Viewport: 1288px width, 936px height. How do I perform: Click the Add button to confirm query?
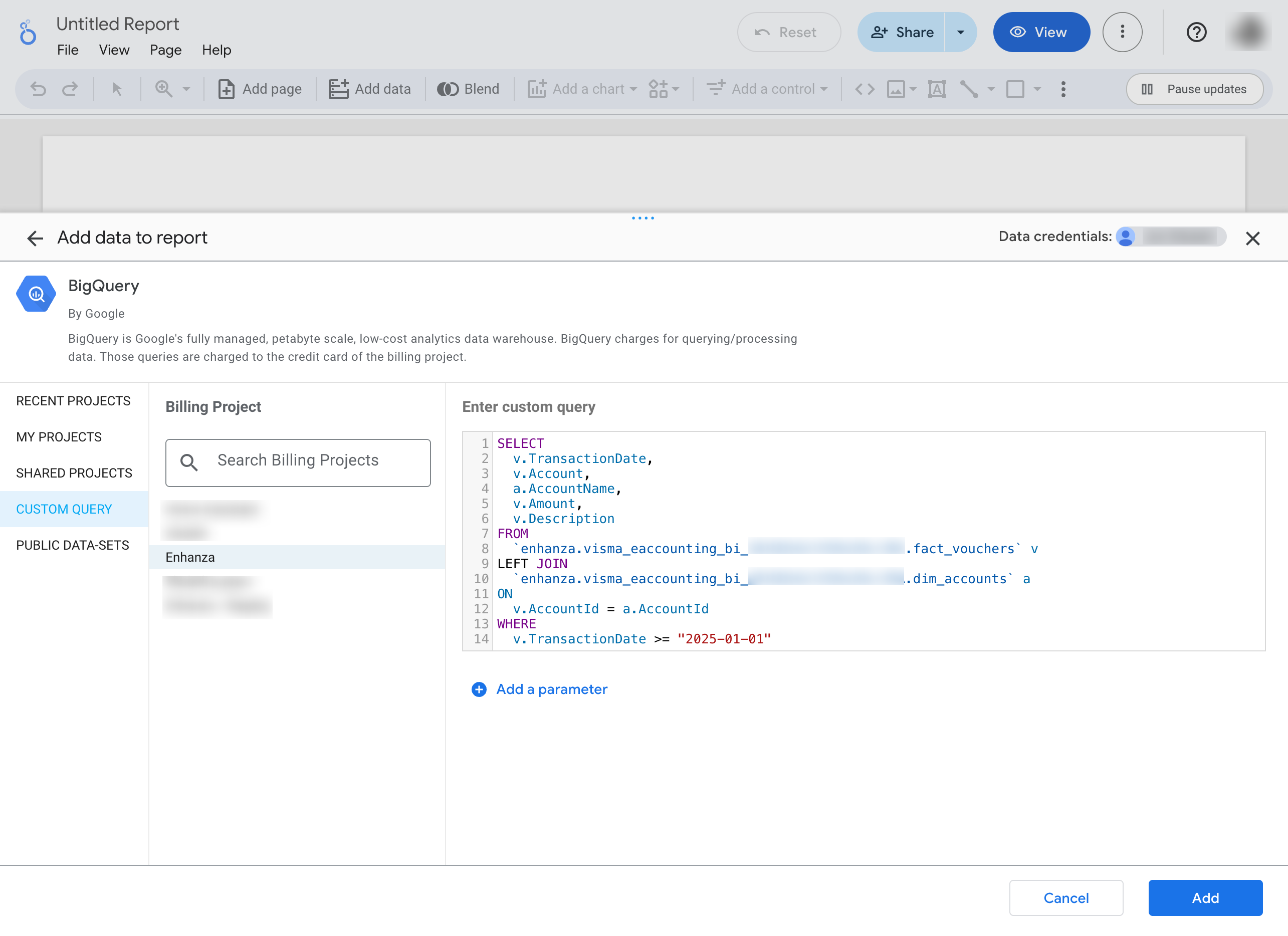(x=1206, y=898)
